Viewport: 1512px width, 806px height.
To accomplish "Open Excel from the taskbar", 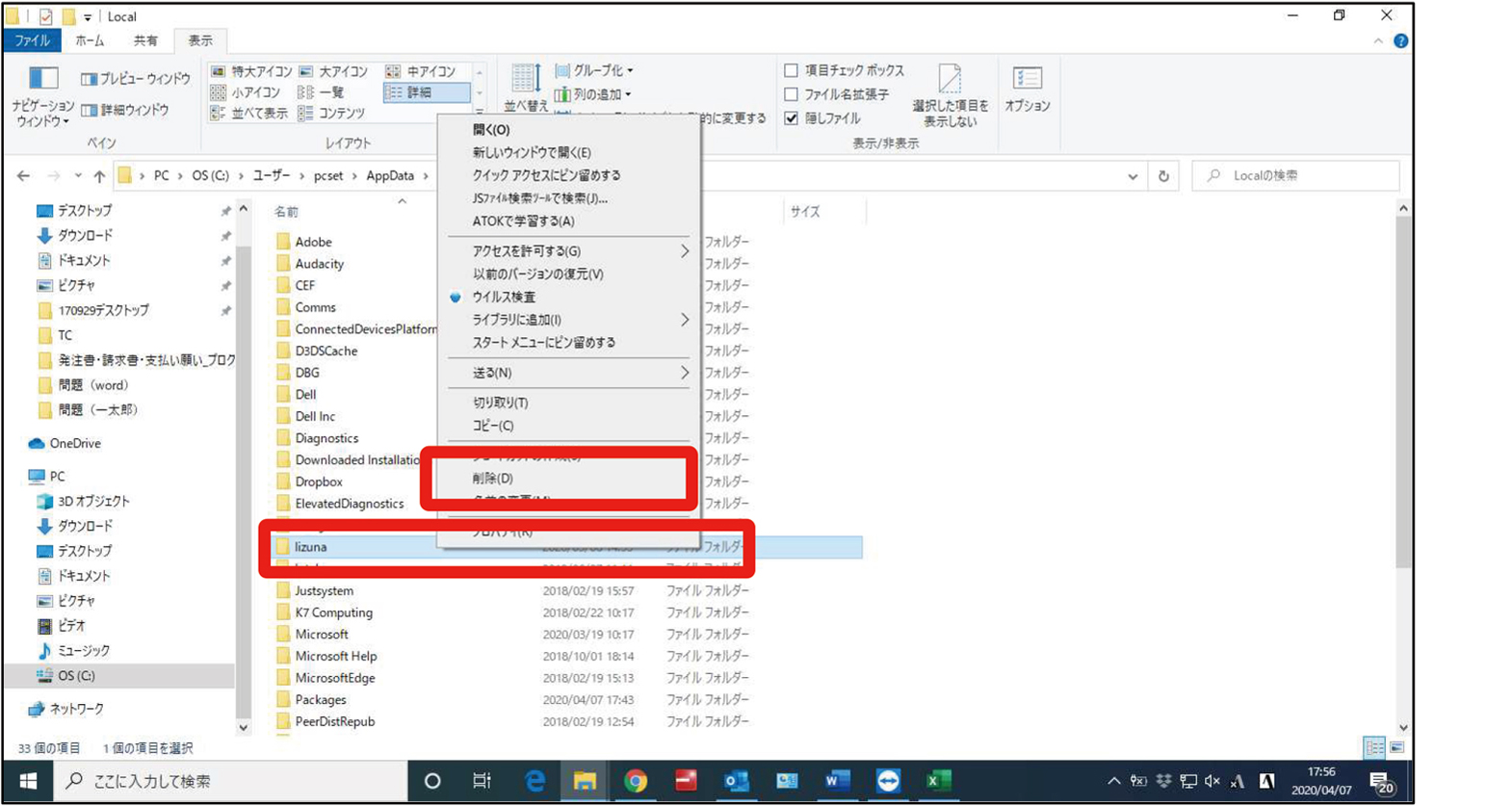I will 938,781.
